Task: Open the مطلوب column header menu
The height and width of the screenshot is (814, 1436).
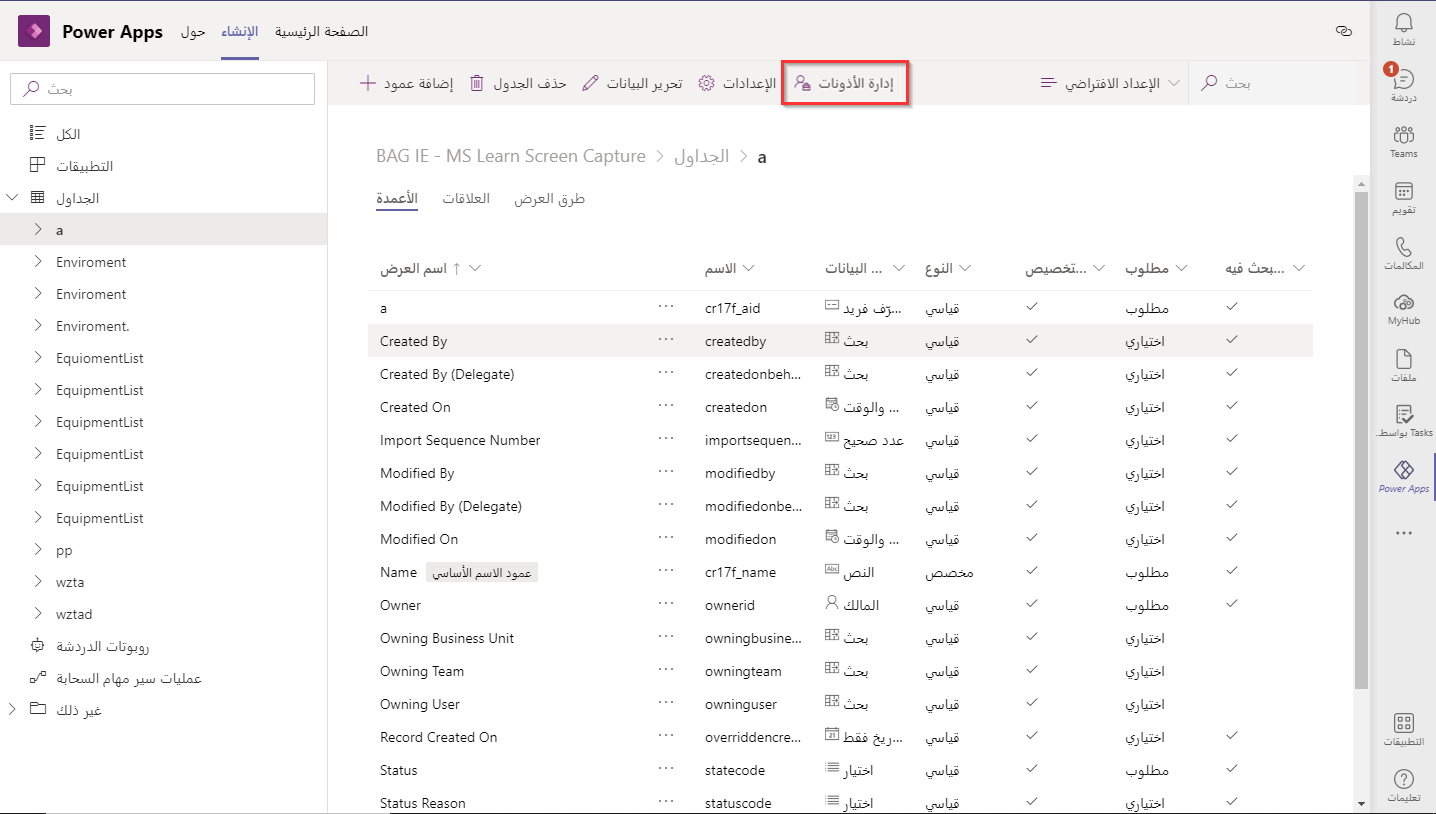Action: point(1181,268)
